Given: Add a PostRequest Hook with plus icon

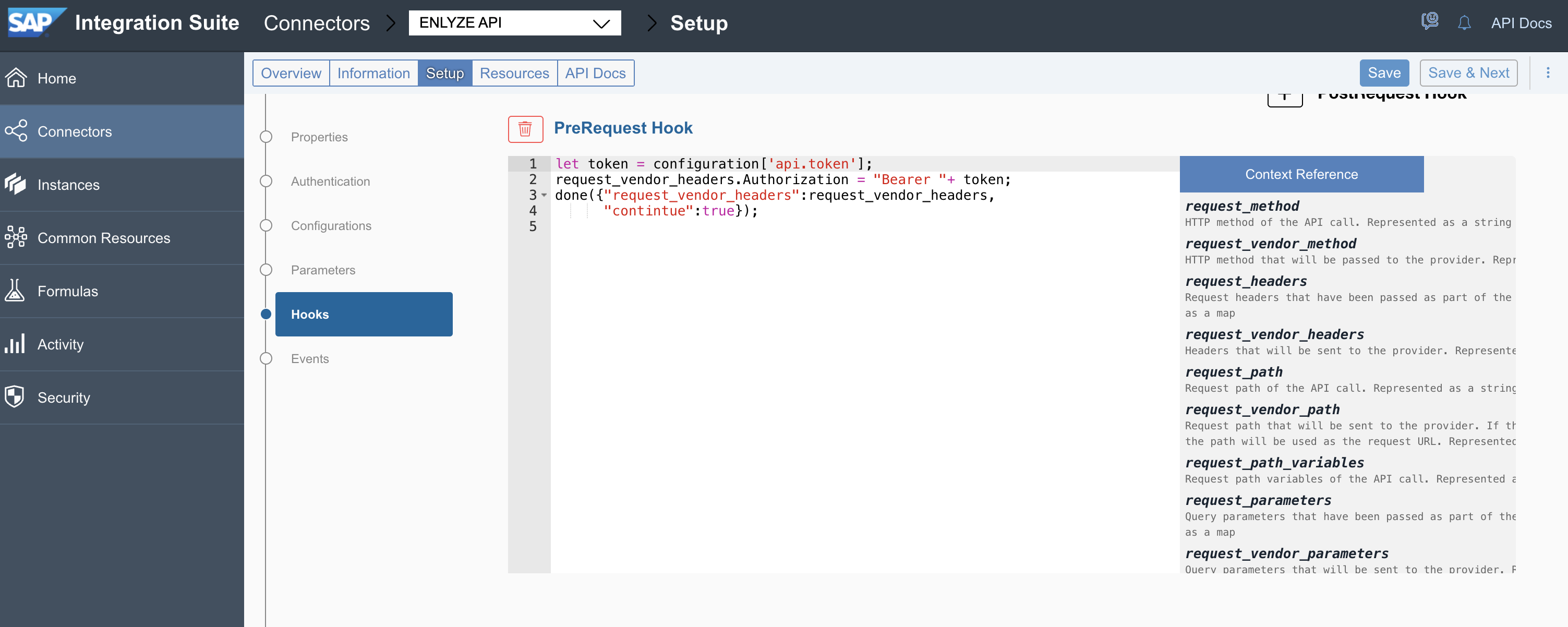Looking at the screenshot, I should [x=1284, y=98].
